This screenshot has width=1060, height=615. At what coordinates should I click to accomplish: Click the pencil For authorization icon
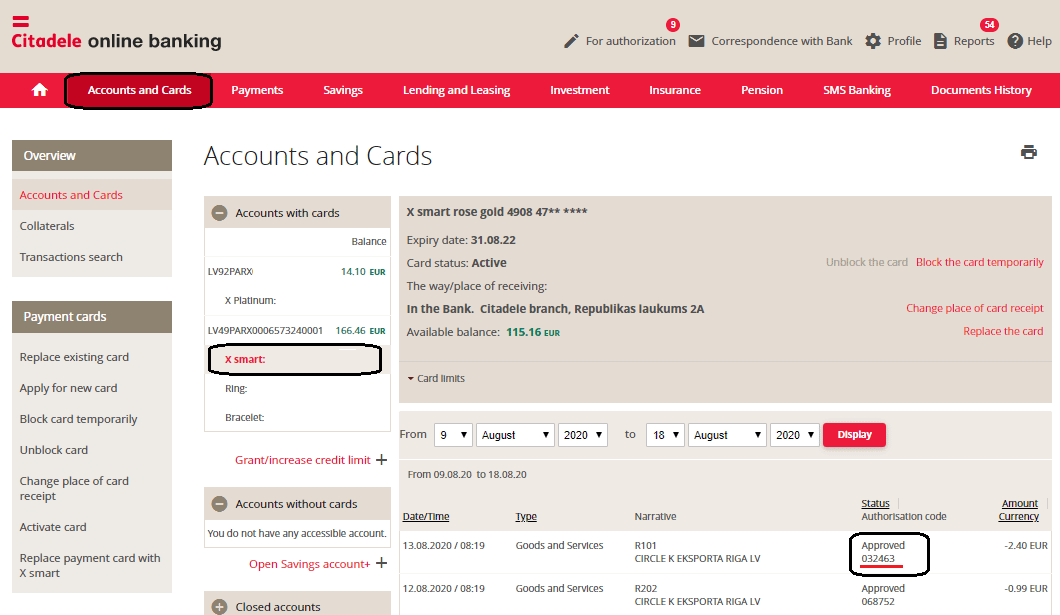coord(571,41)
